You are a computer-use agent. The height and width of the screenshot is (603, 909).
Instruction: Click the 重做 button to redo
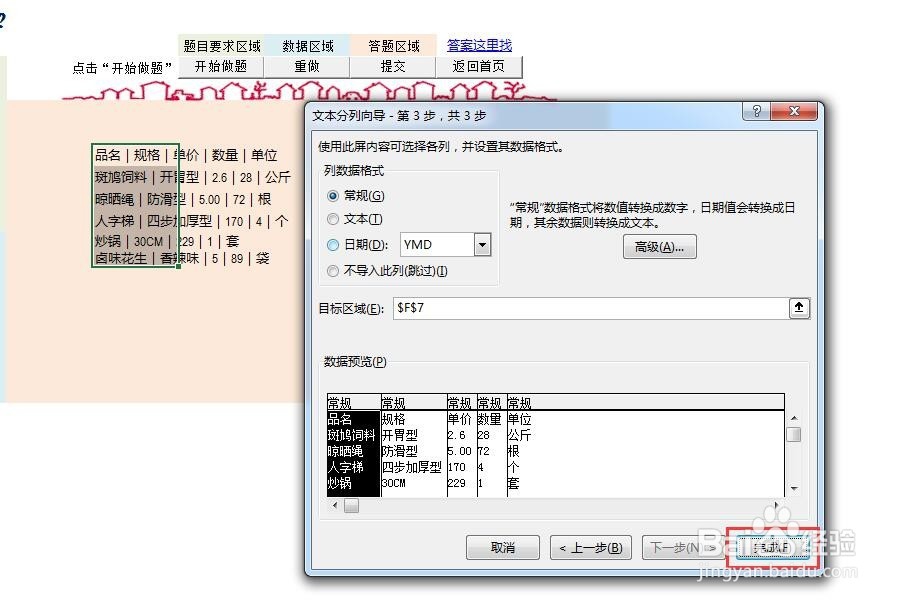[x=306, y=67]
